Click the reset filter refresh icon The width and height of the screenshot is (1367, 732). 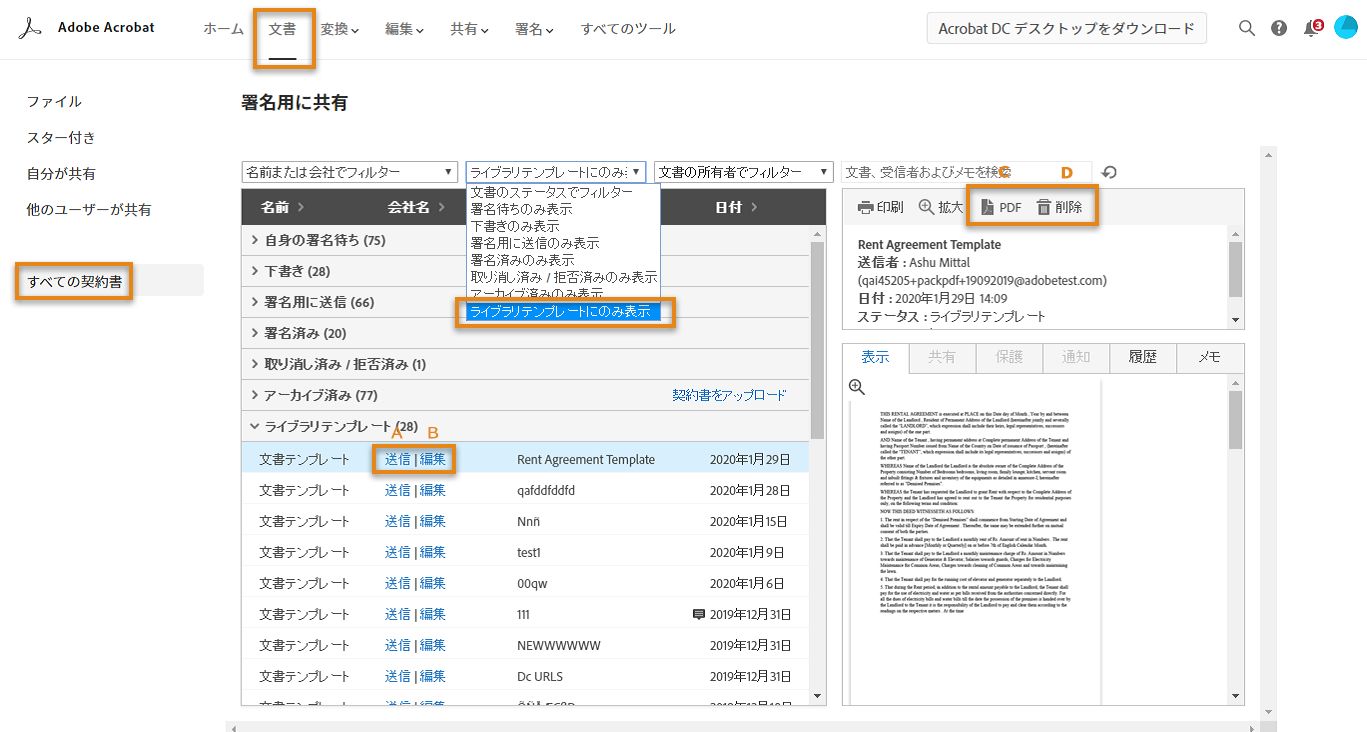click(1109, 172)
